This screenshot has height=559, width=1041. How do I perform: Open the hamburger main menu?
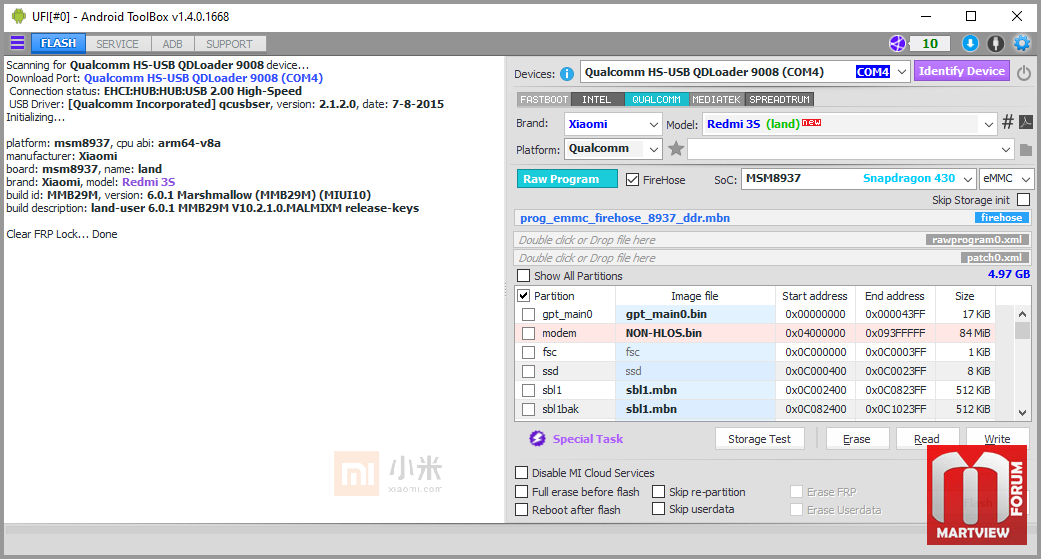coord(17,43)
